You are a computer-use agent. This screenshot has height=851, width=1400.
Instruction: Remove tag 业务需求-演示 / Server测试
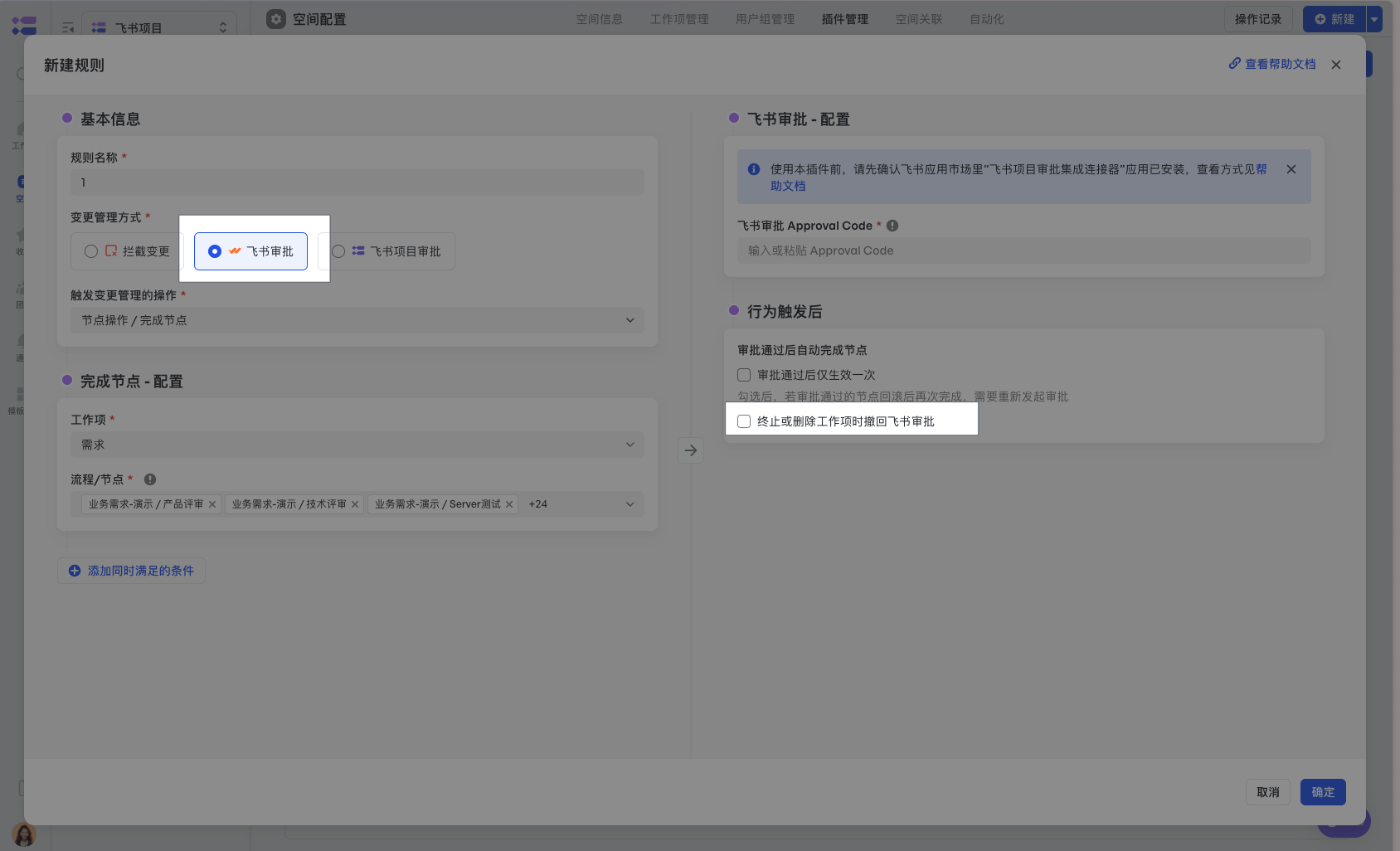pos(509,504)
